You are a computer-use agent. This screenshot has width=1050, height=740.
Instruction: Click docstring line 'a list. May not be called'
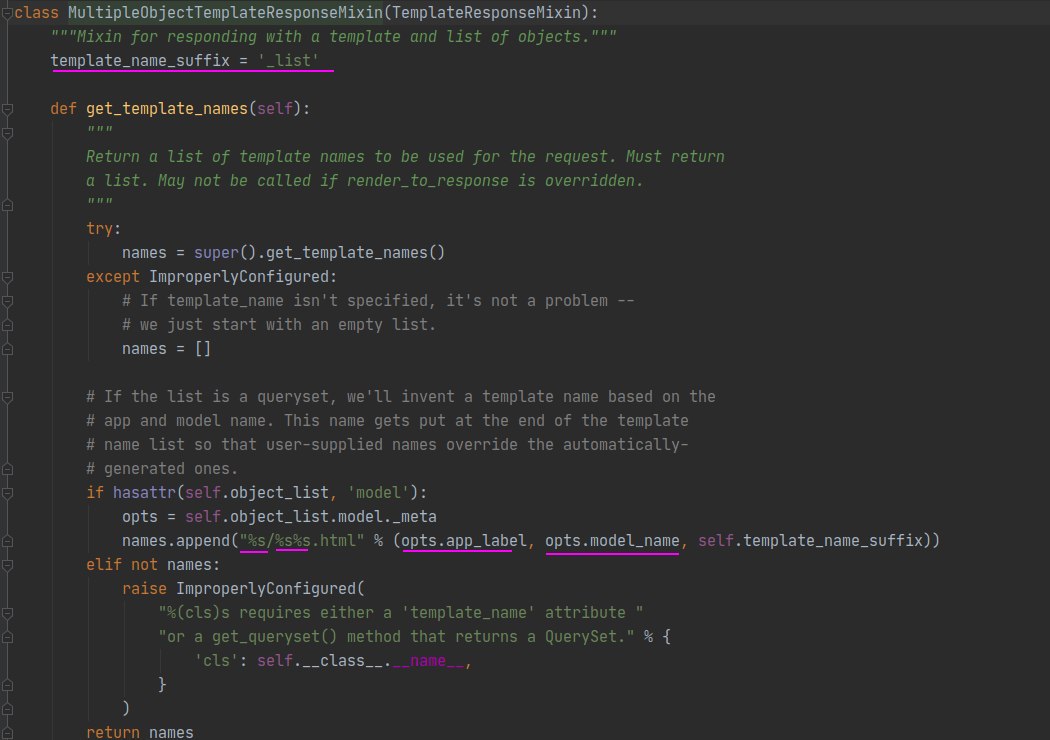(365, 181)
